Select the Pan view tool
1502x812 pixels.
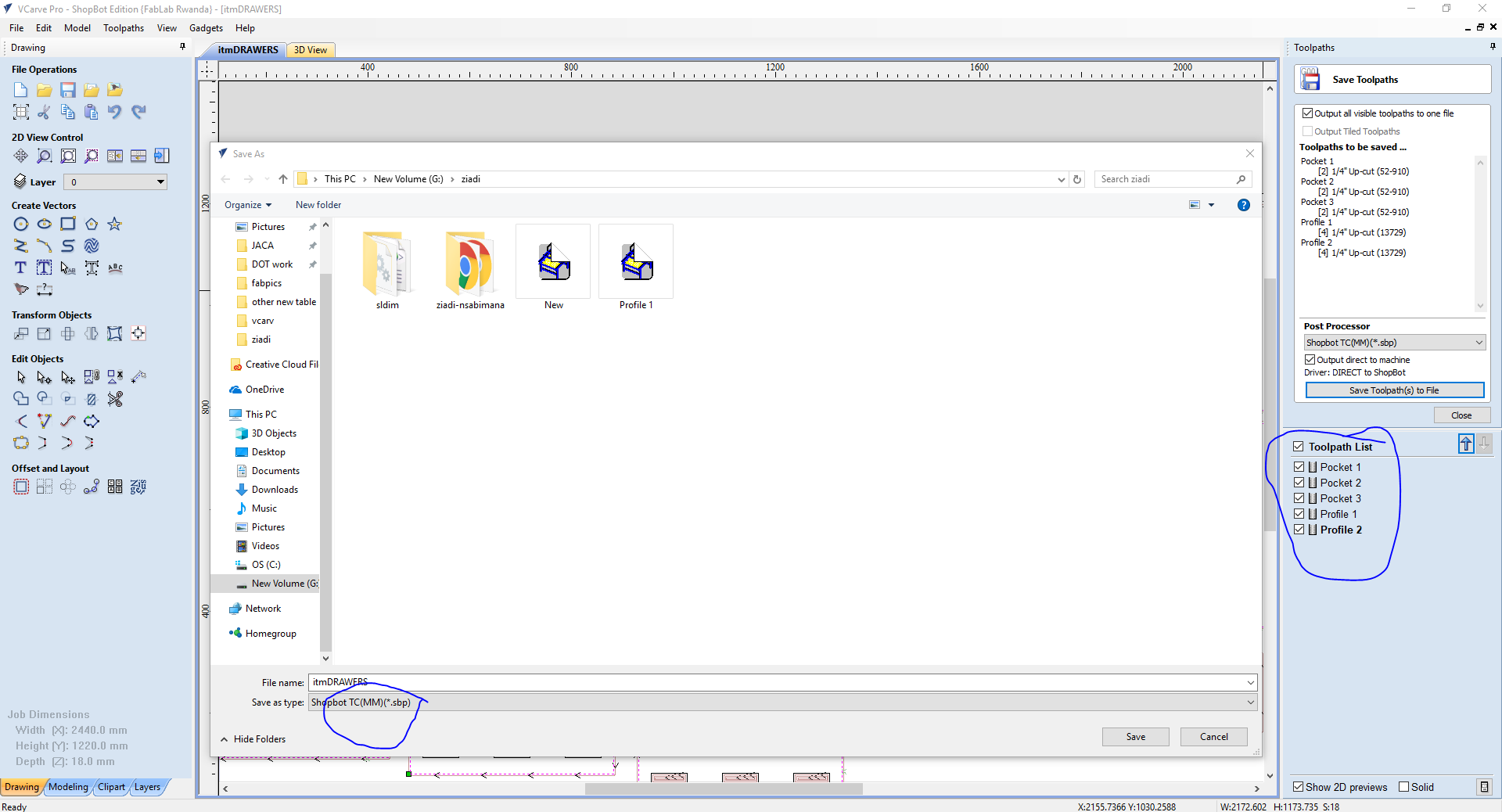[x=21, y=156]
